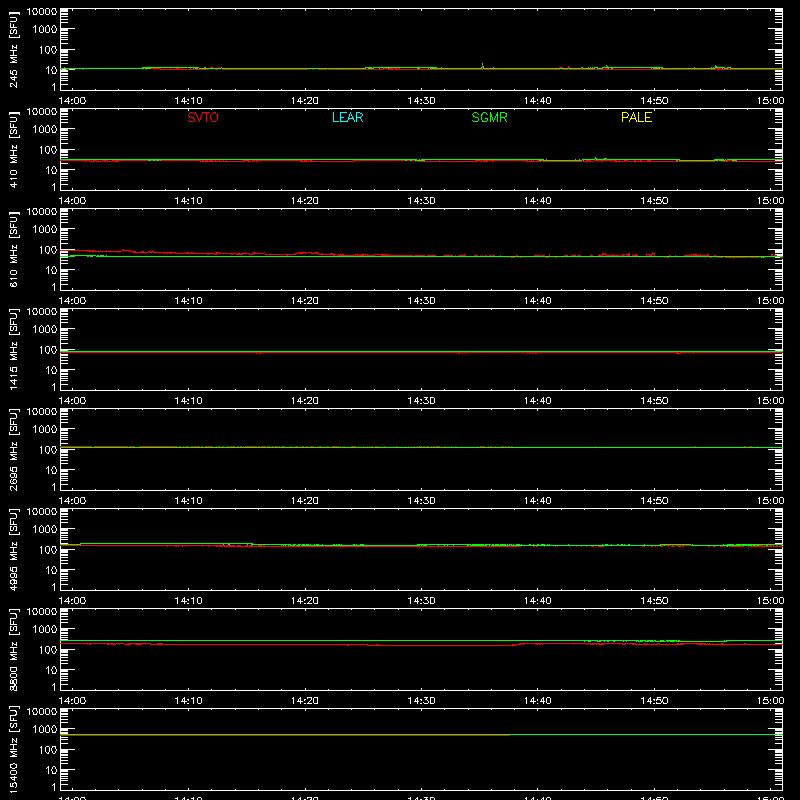Click the 15400 MHz [SFU] axis title
The width and height of the screenshot is (800, 800).
pos(13,749)
